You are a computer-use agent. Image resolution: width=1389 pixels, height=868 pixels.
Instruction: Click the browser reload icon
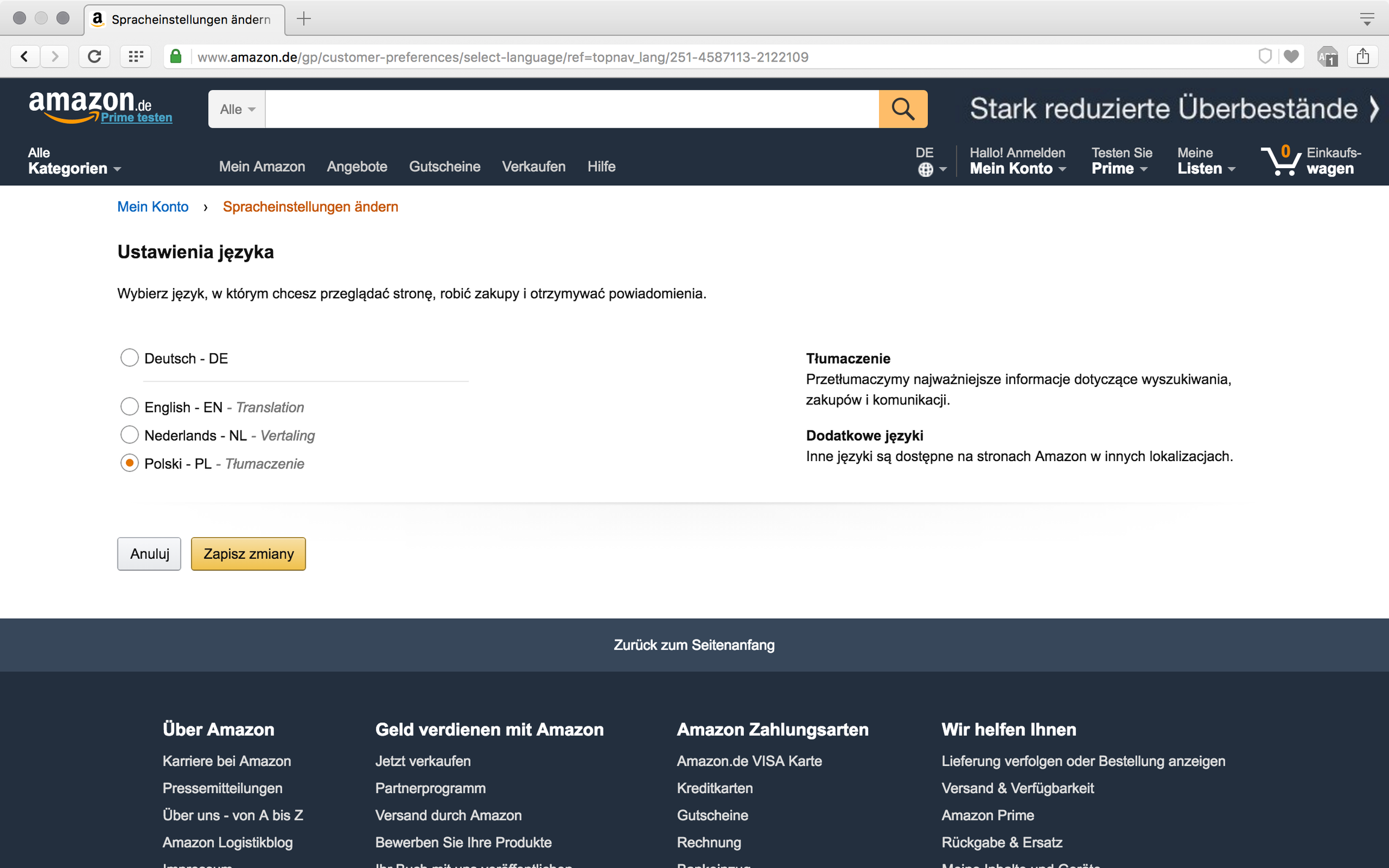(x=94, y=57)
